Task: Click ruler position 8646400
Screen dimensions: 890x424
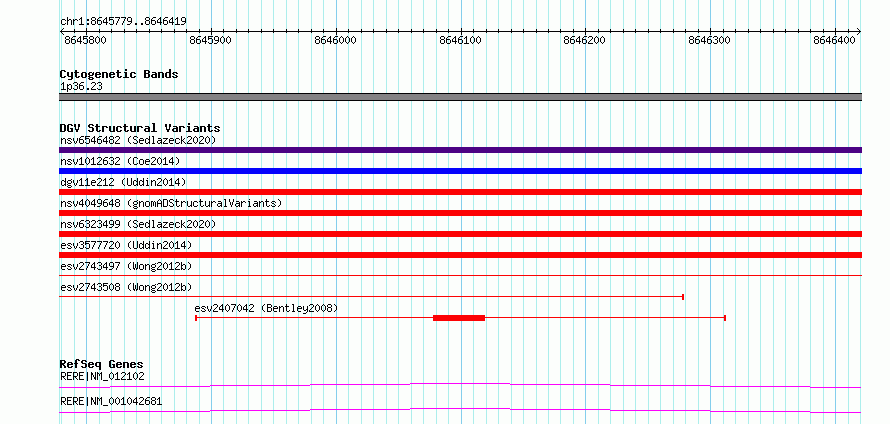Action: point(834,41)
